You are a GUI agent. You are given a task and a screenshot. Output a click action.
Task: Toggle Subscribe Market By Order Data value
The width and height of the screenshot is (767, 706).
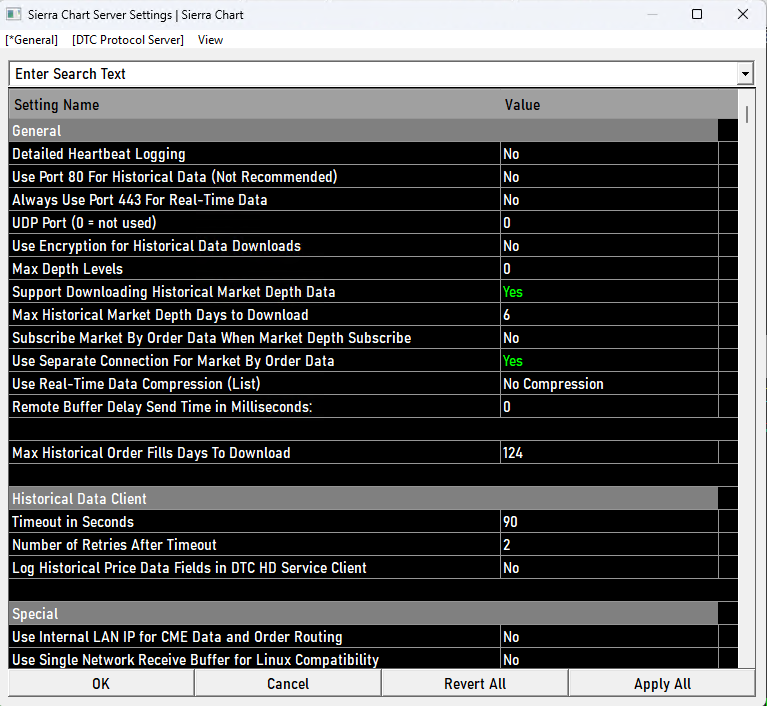[609, 338]
